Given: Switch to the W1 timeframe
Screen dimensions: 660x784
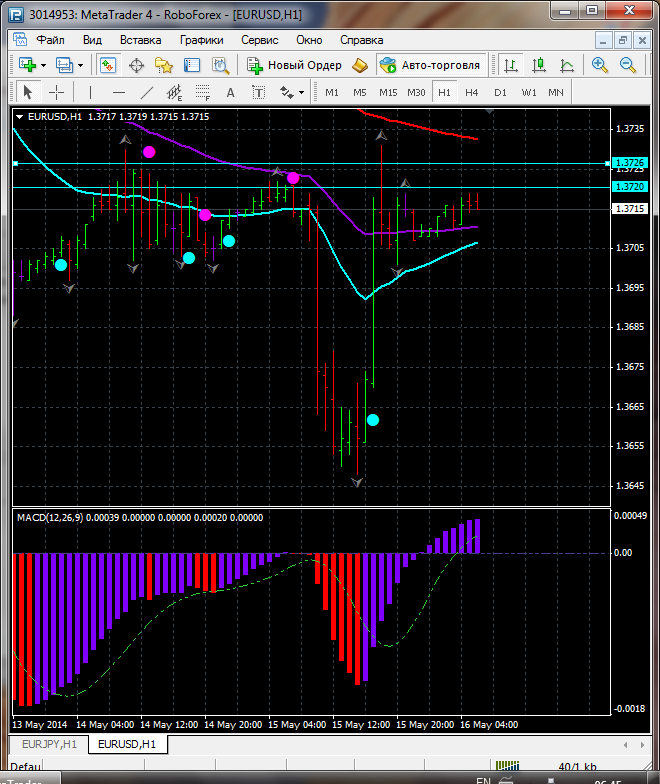Looking at the screenshot, I should [528, 92].
